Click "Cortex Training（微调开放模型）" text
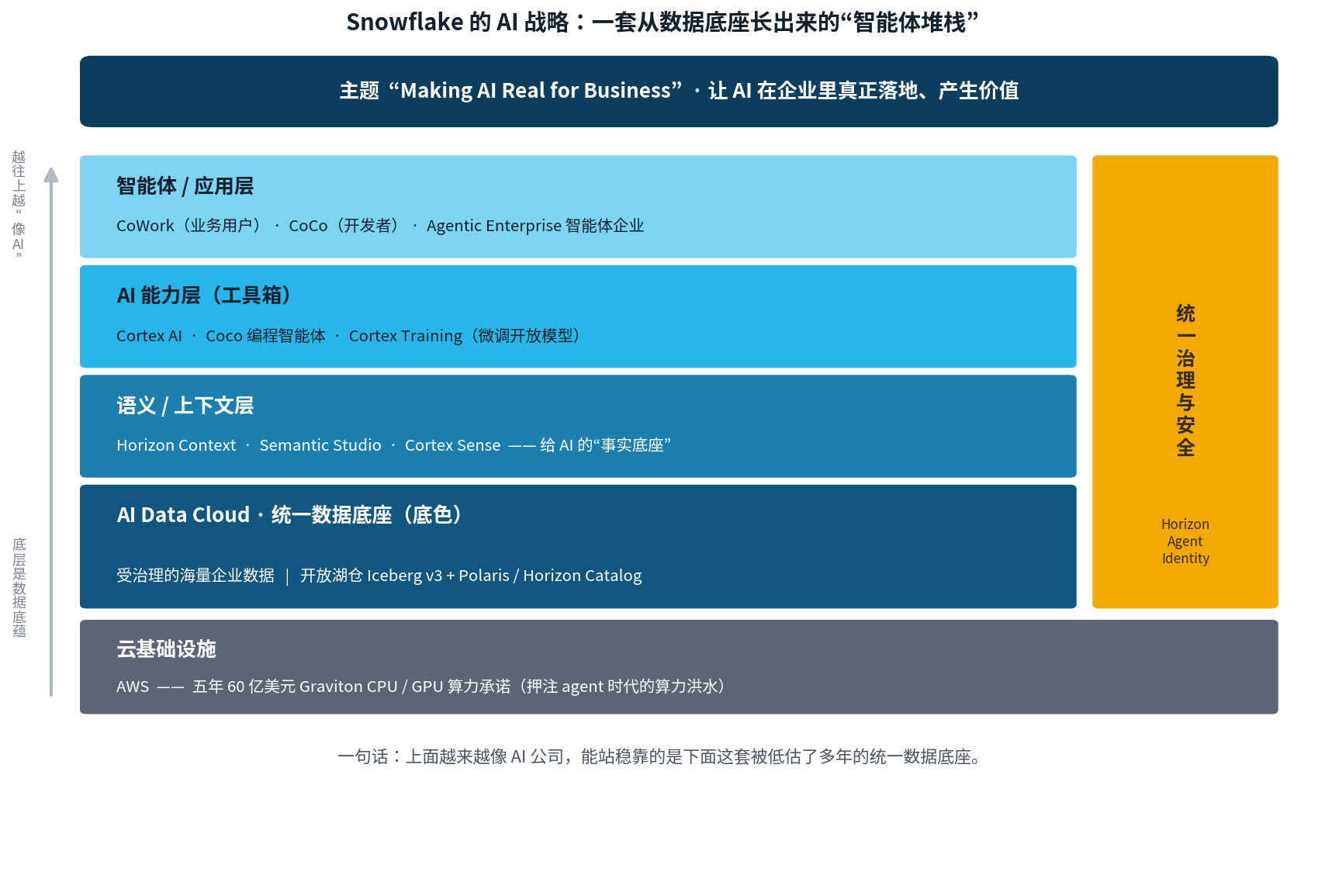Viewport: 1325px width, 896px height. point(466,336)
